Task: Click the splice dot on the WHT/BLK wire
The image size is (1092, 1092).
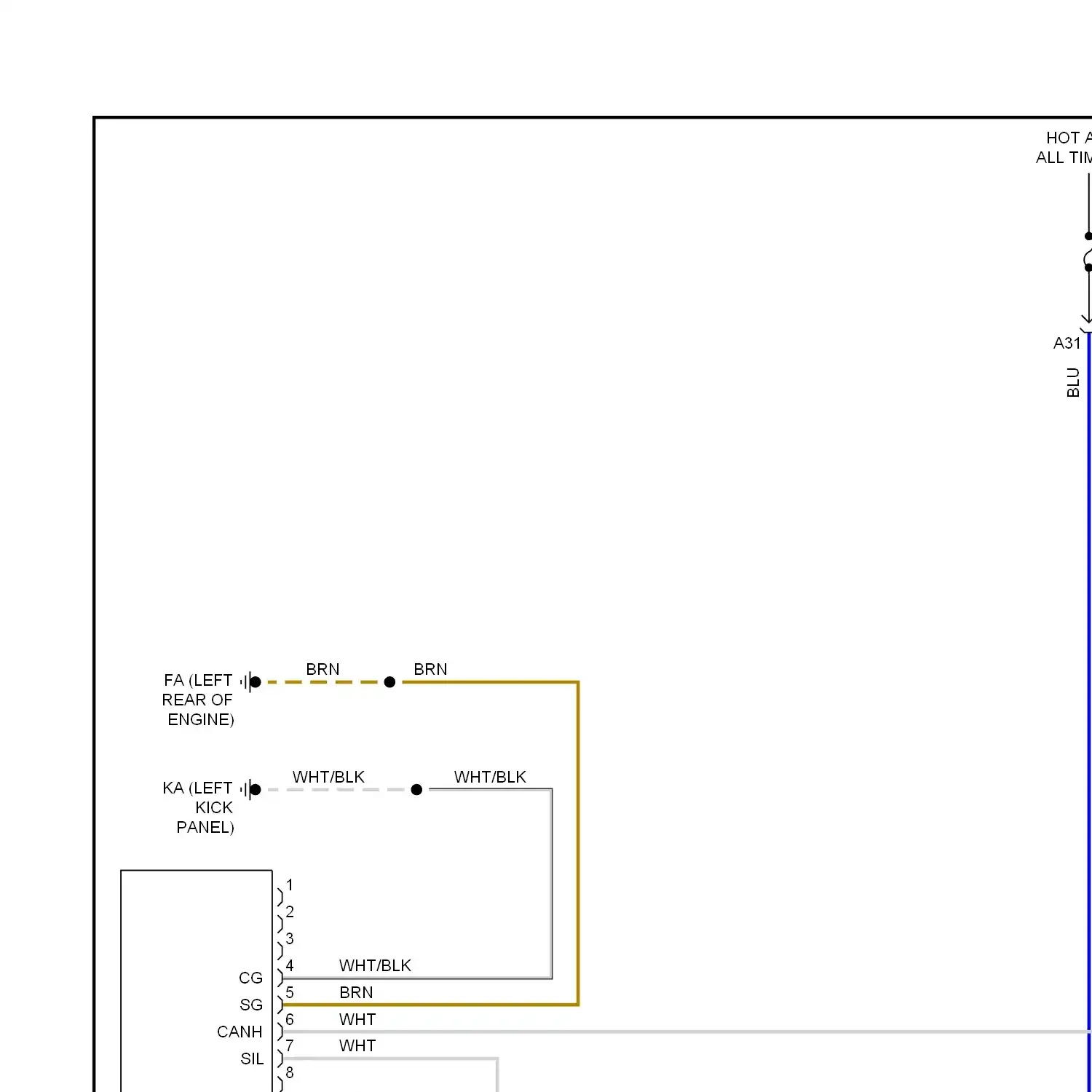Action: tap(416, 789)
